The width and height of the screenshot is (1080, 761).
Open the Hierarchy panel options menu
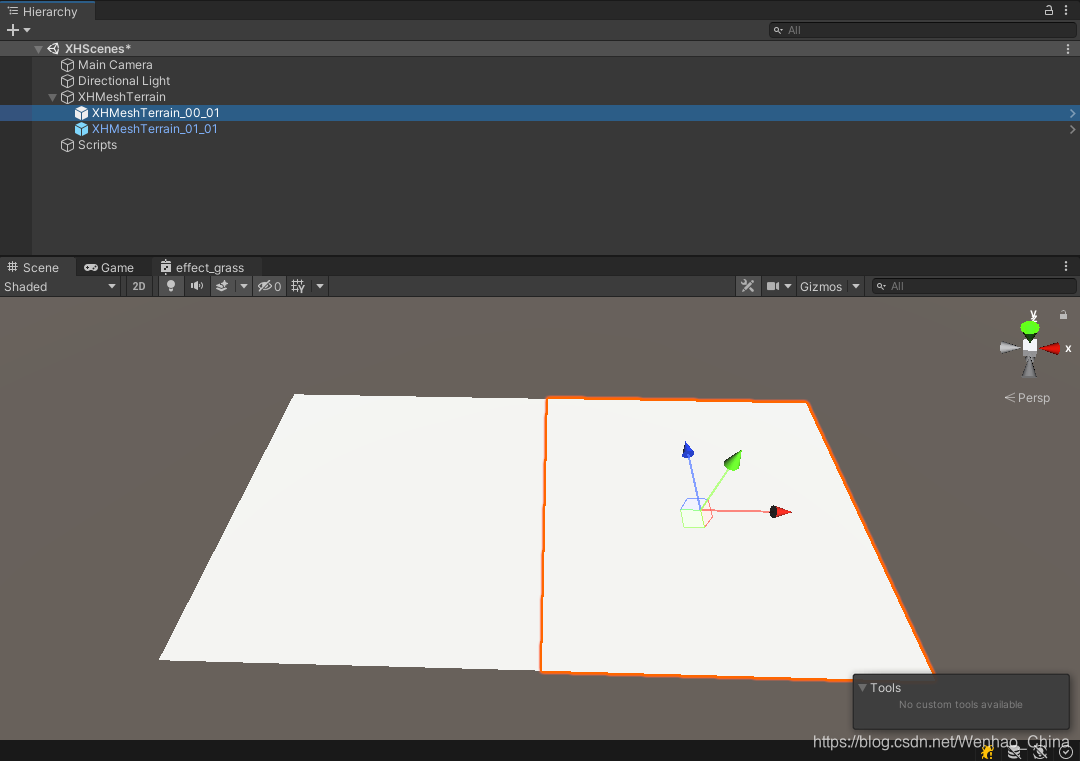(1066, 10)
